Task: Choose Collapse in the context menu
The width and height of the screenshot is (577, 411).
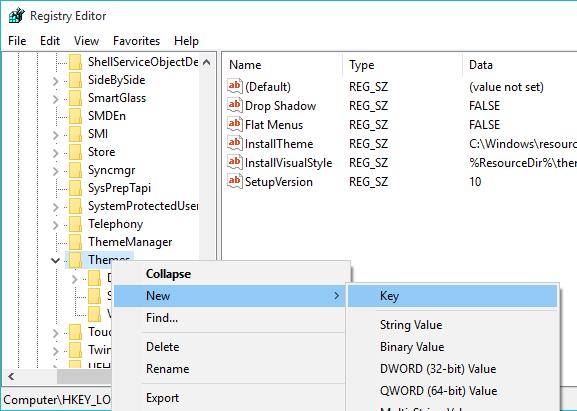Action: pyautogui.click(x=231, y=274)
